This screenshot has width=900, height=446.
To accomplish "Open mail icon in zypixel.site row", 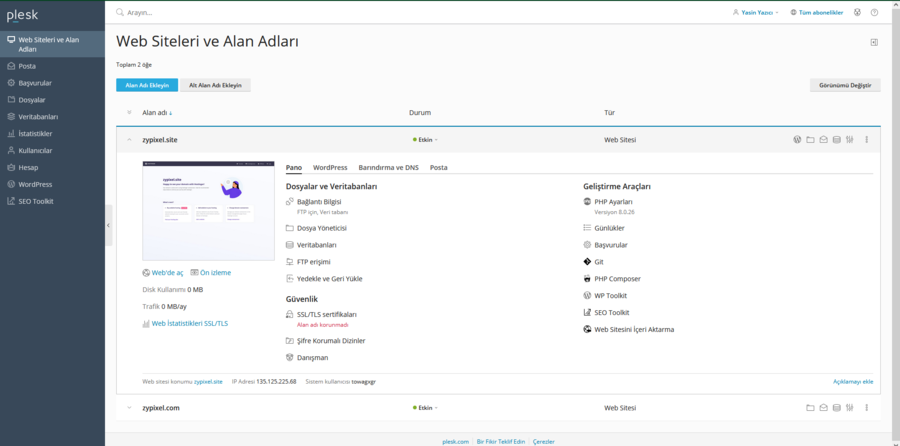I will tap(823, 139).
